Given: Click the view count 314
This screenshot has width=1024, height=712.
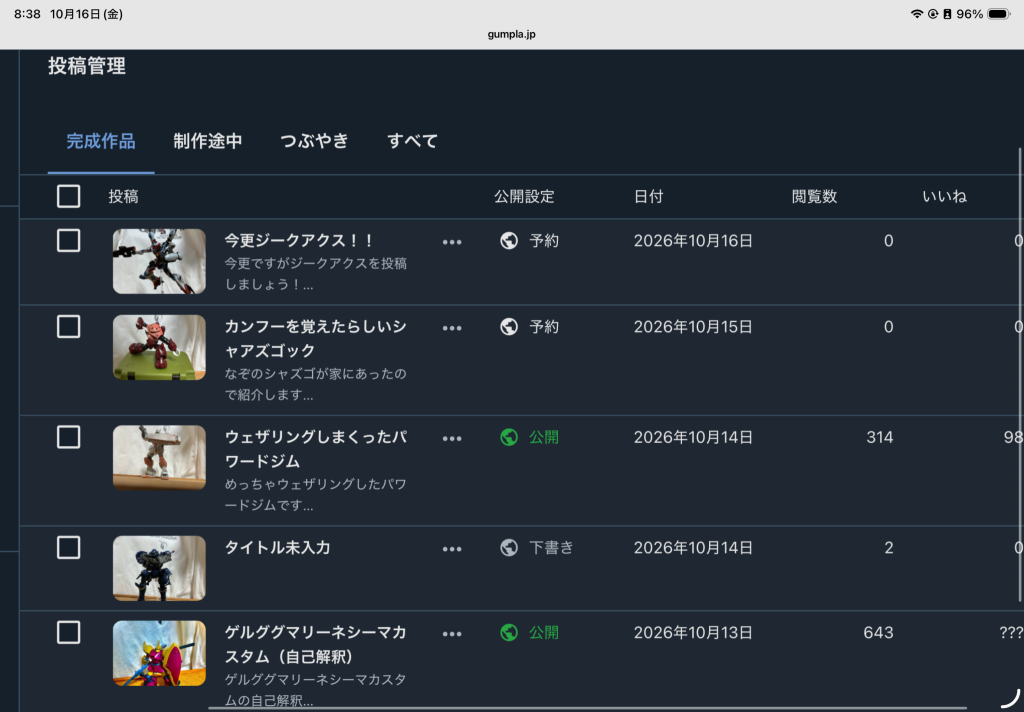Looking at the screenshot, I should pos(880,437).
